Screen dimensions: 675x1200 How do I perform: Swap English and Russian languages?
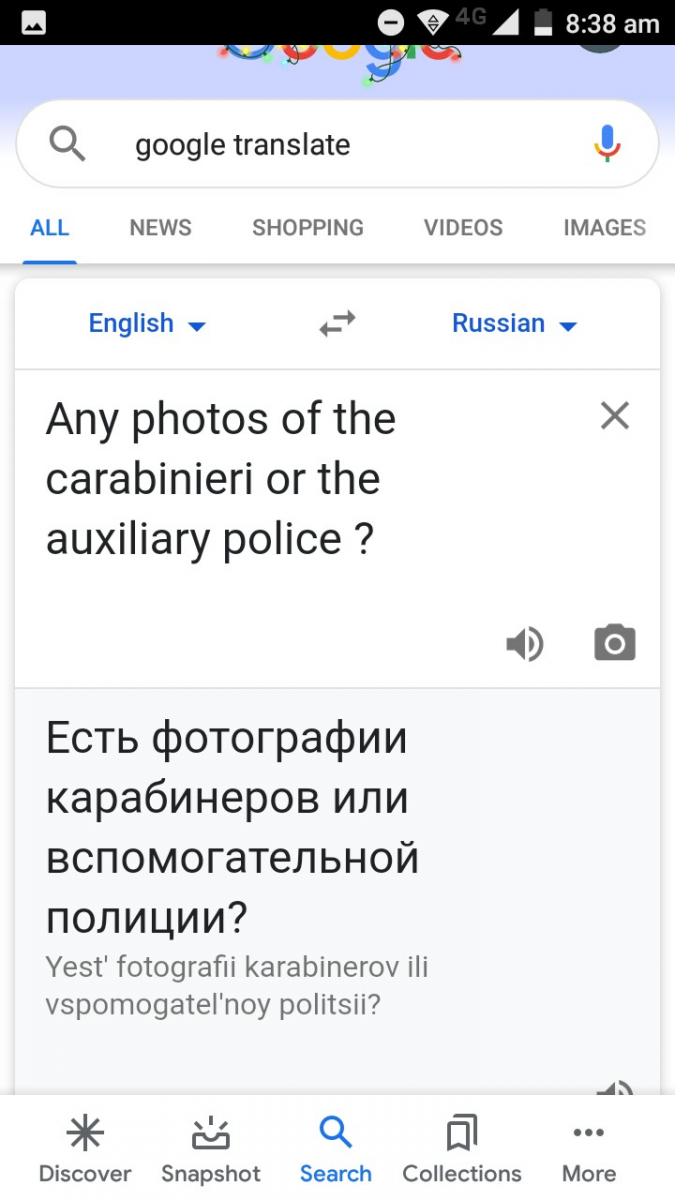[337, 324]
